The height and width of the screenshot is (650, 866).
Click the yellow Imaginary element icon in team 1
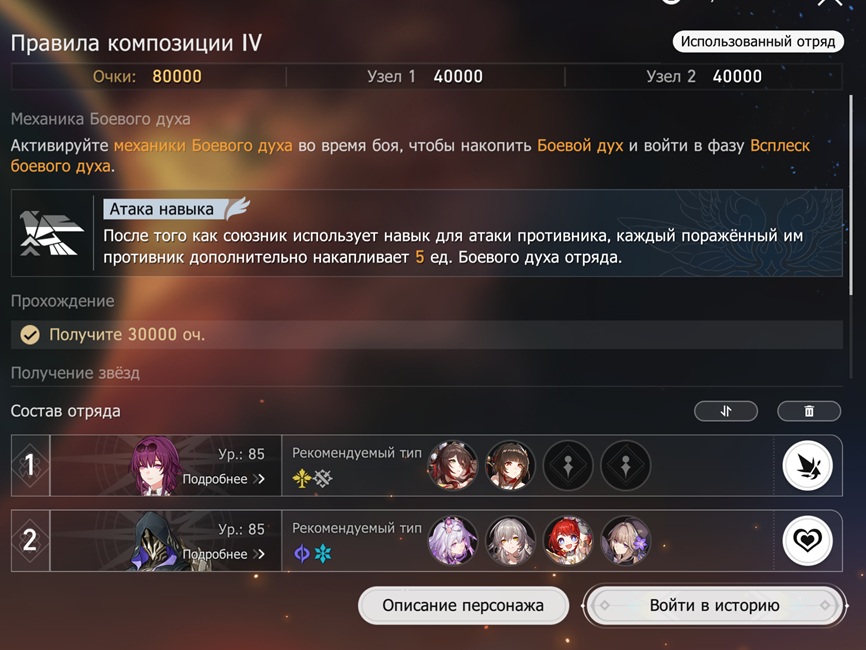(302, 478)
